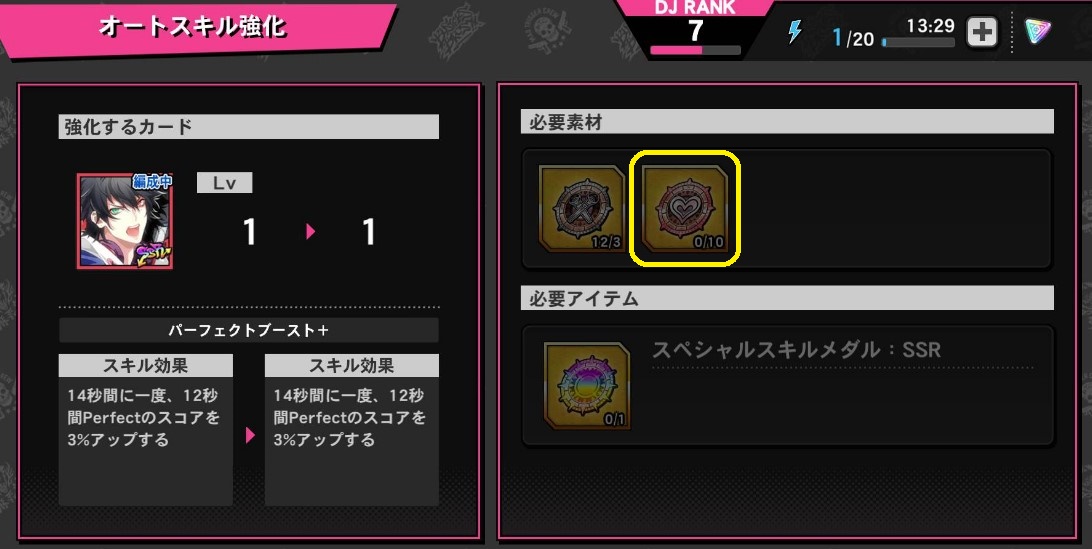This screenshot has height=549, width=1092.
Task: Click the pink arrow between skill effects
Action: 250,435
